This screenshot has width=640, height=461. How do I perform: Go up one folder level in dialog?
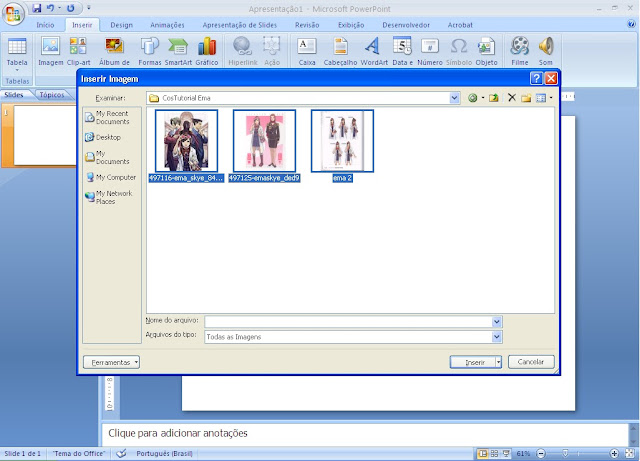click(494, 98)
